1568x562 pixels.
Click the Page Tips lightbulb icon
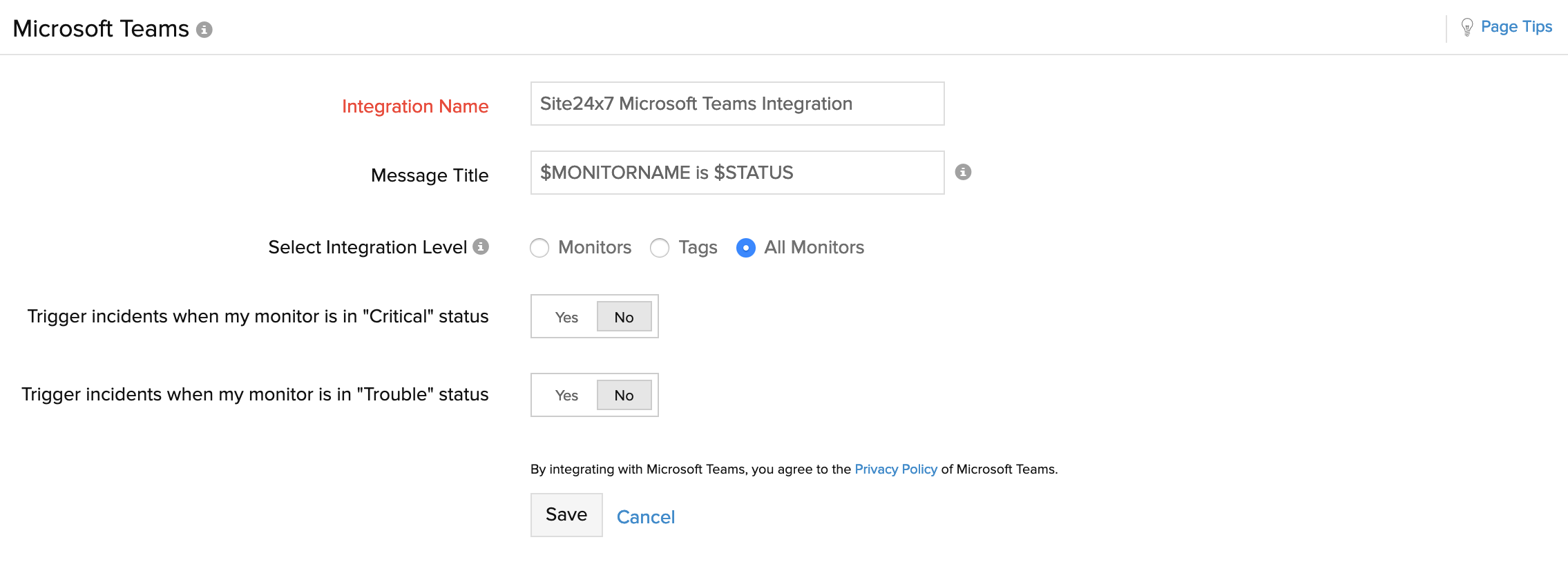pyautogui.click(x=1467, y=28)
